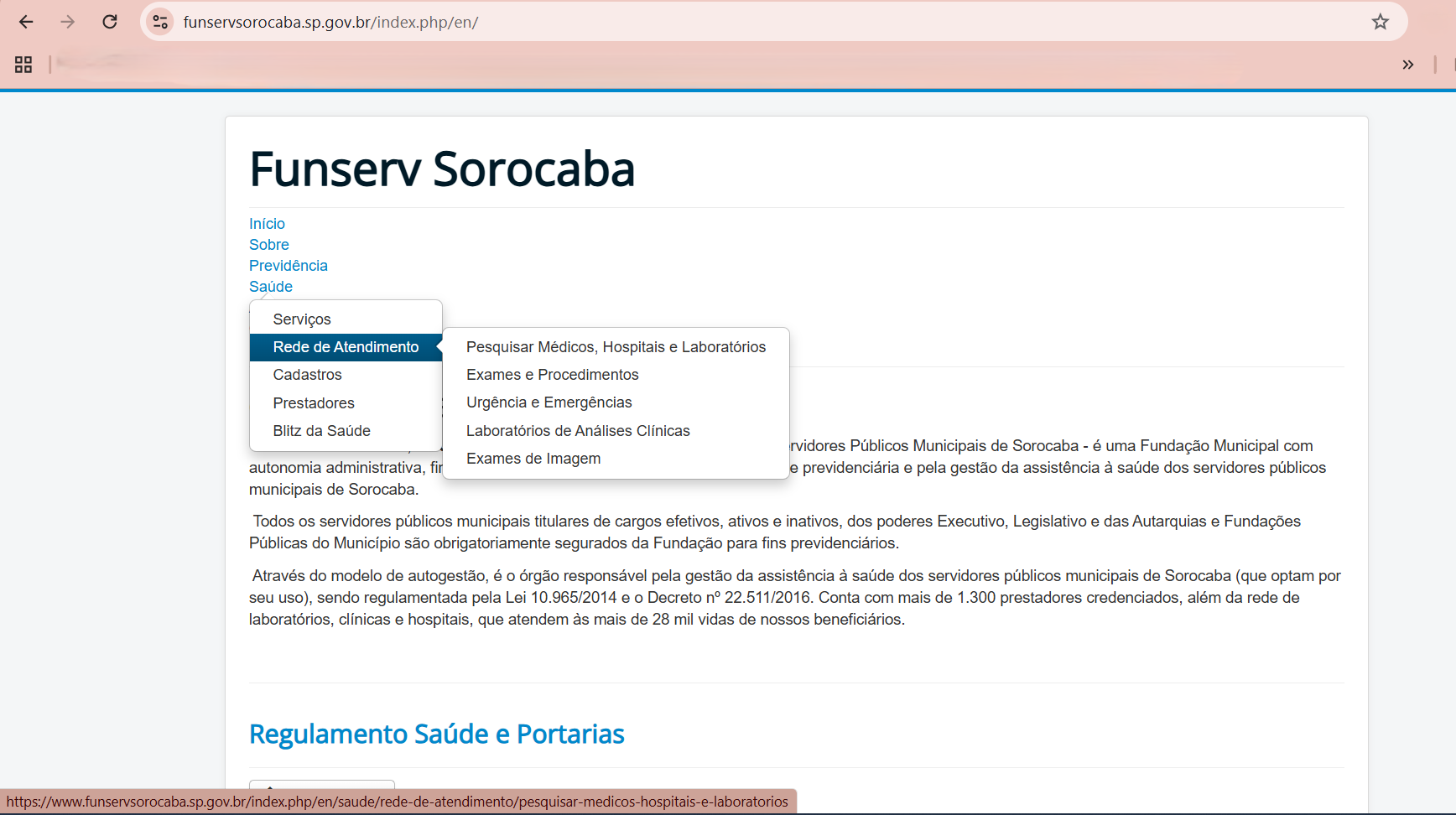This screenshot has width=1456, height=815.
Task: Open the Sobre navigation link
Action: [269, 245]
